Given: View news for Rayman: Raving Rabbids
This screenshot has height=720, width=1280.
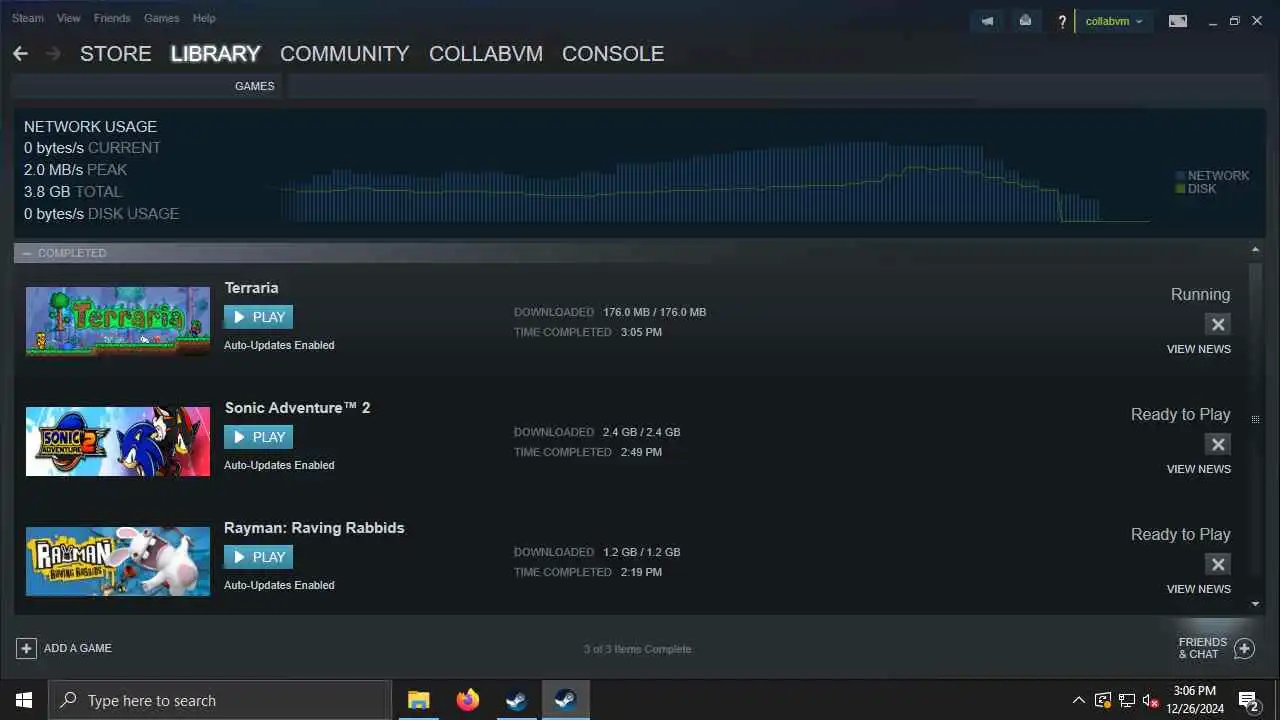Looking at the screenshot, I should [x=1198, y=589].
